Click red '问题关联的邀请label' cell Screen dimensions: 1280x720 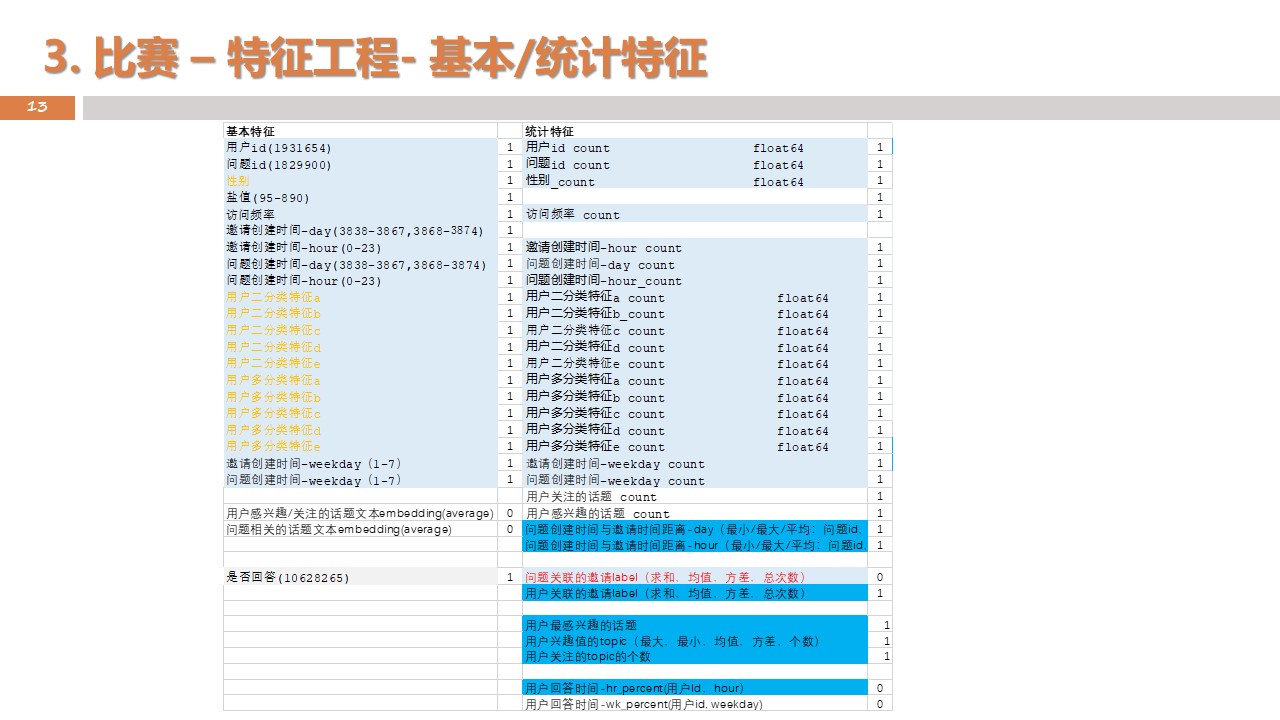click(695, 577)
